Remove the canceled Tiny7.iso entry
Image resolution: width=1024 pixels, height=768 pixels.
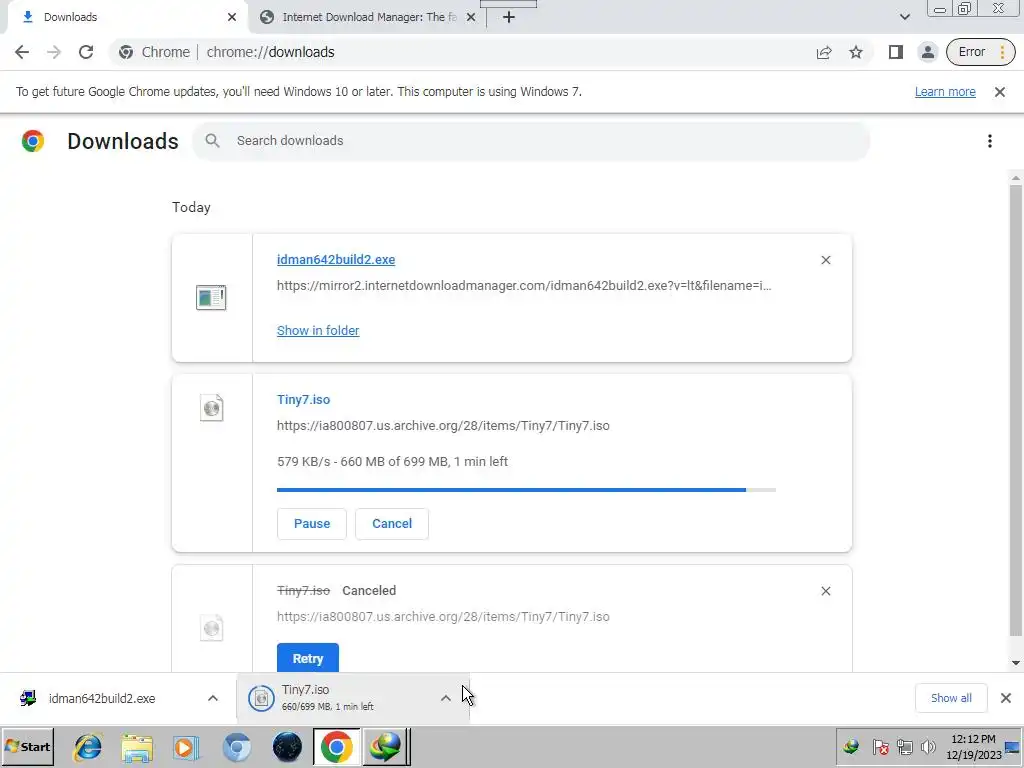825,591
